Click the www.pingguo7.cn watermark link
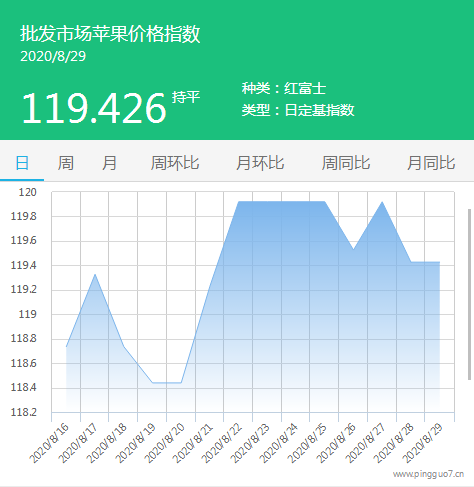The height and width of the screenshot is (487, 474). [x=428, y=474]
